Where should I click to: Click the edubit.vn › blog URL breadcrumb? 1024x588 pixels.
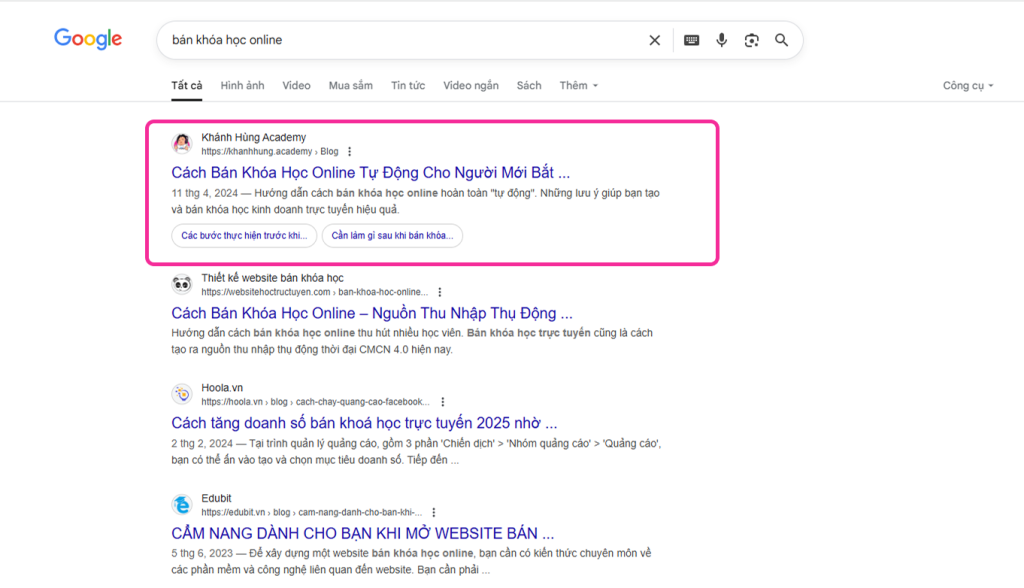point(312,512)
